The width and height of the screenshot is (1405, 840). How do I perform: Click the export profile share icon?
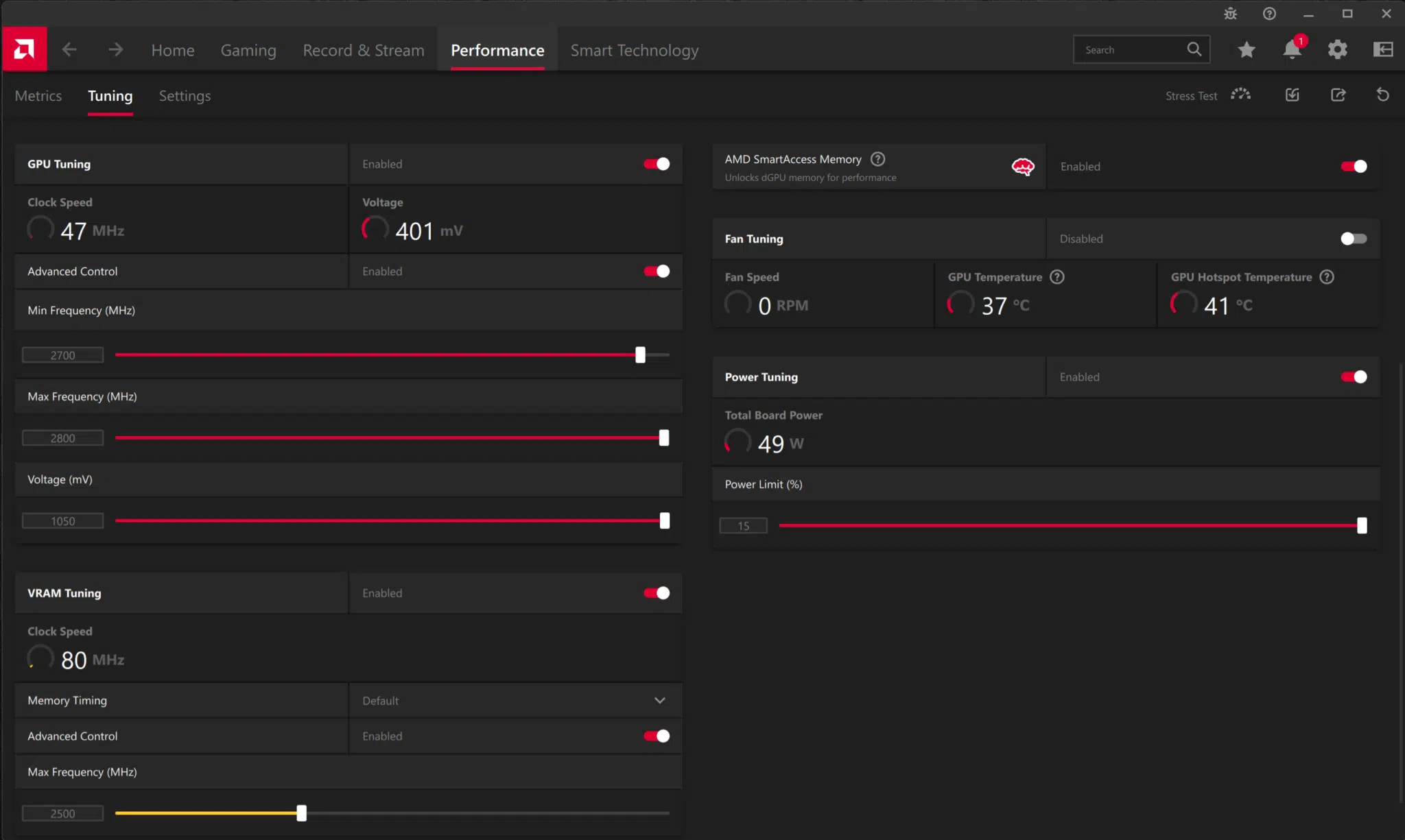coord(1338,95)
